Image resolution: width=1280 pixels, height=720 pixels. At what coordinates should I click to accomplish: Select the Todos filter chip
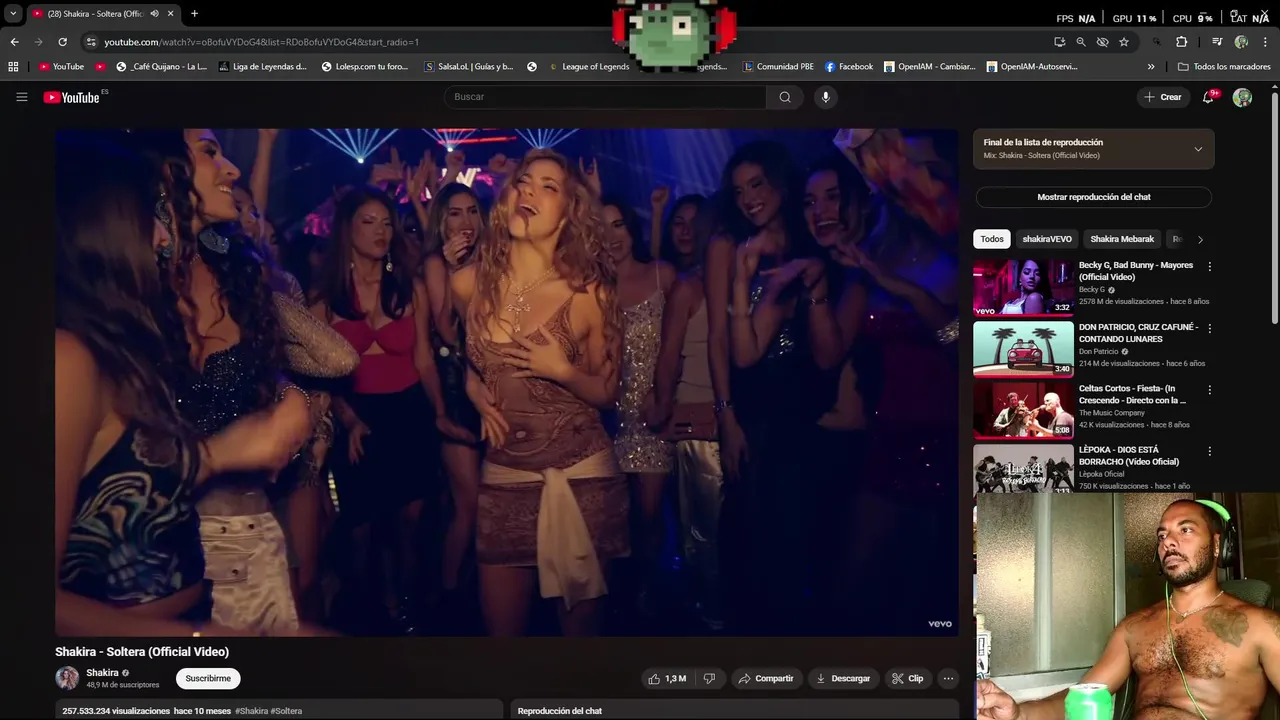pos(992,239)
